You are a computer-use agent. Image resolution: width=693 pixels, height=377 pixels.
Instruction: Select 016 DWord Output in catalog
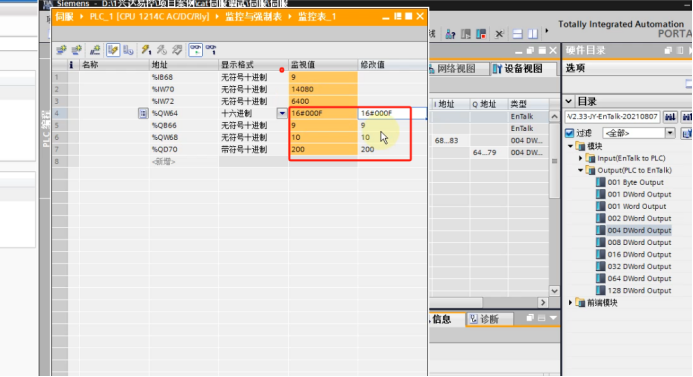tap(639, 254)
